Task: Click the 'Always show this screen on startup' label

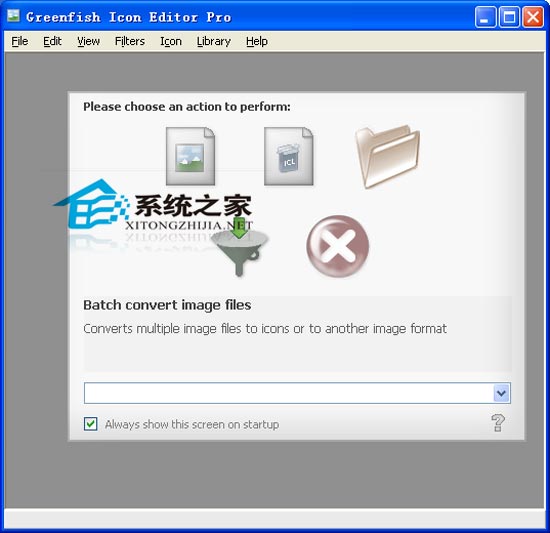Action: pos(192,424)
